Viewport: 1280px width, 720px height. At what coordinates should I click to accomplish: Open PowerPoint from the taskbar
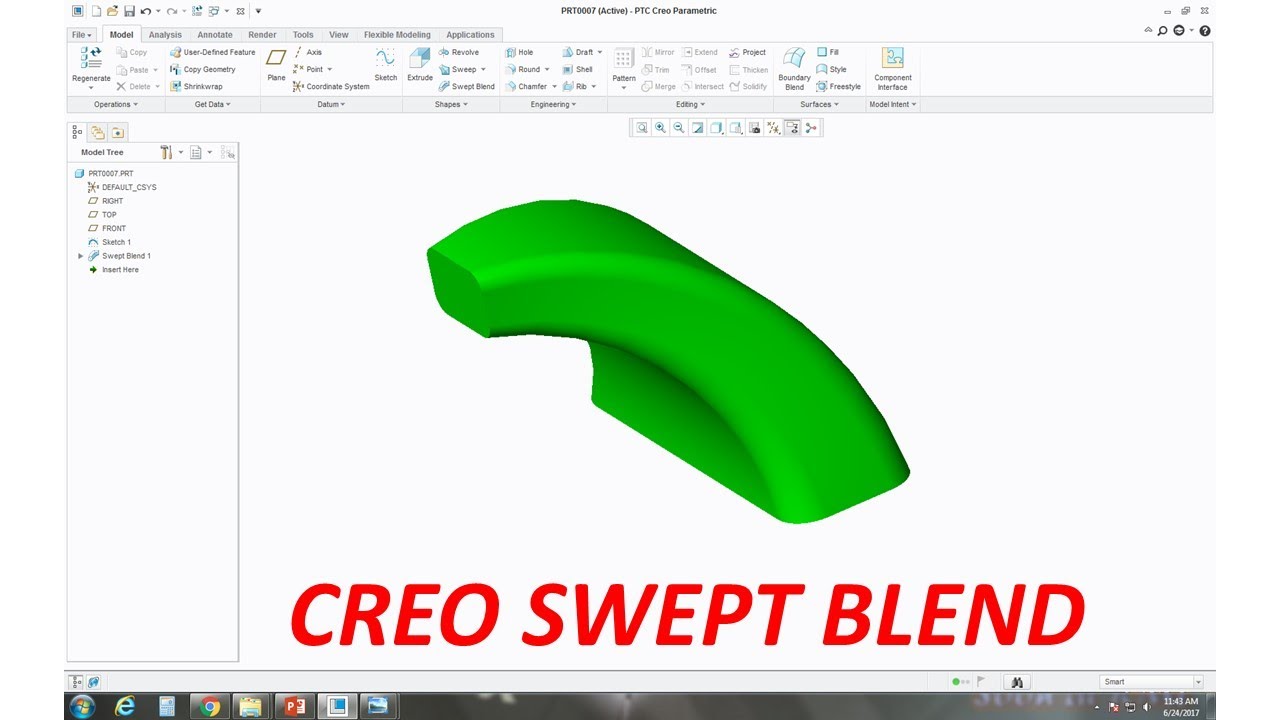[x=295, y=706]
